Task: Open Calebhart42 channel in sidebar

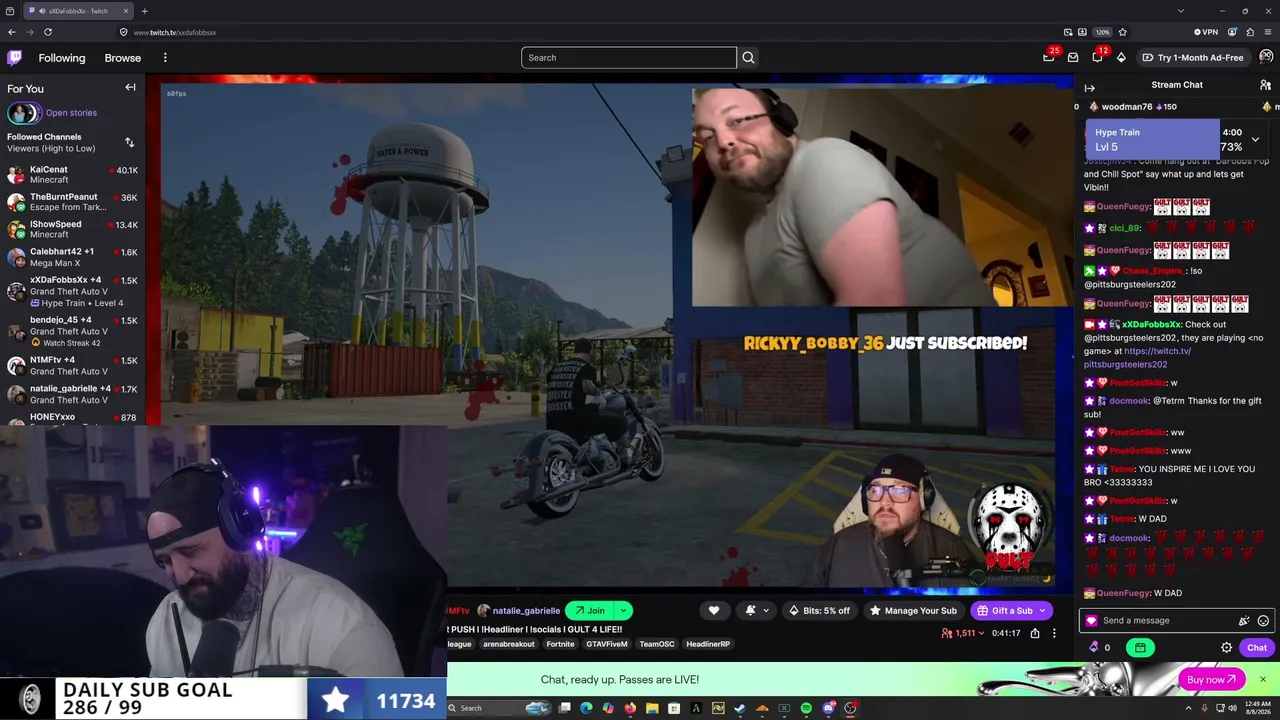Action: click(x=72, y=257)
